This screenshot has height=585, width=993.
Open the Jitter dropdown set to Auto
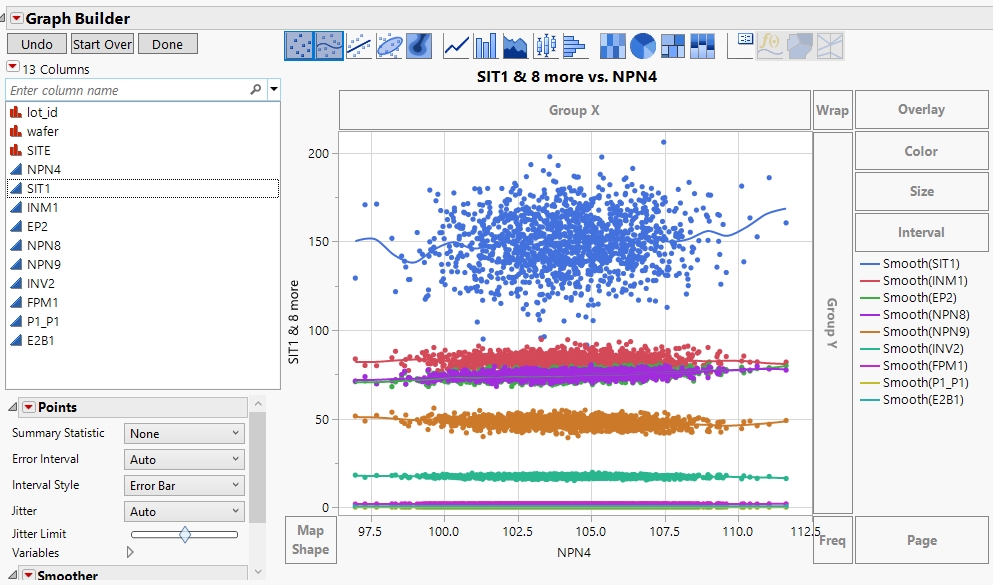tap(185, 511)
